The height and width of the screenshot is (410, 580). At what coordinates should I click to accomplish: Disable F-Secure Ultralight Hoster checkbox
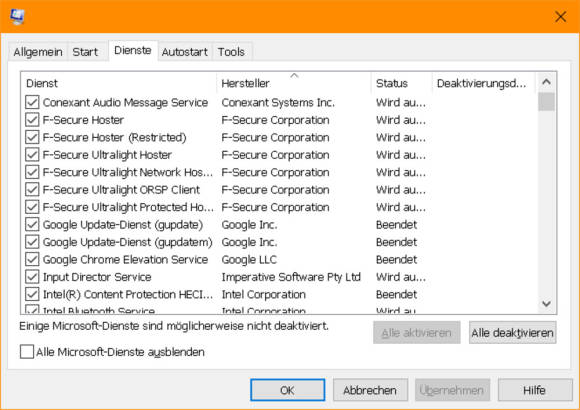(32, 154)
